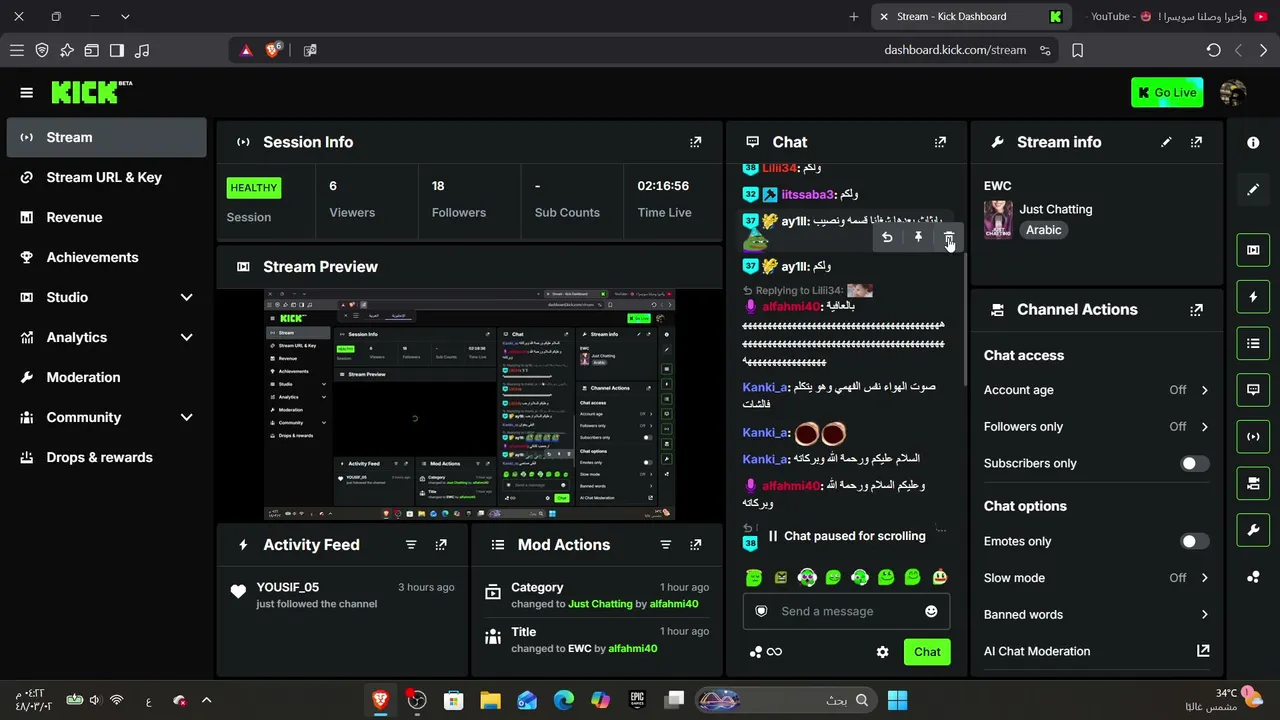Select Stream in the sidebar
This screenshot has width=1280, height=720.
pos(106,138)
